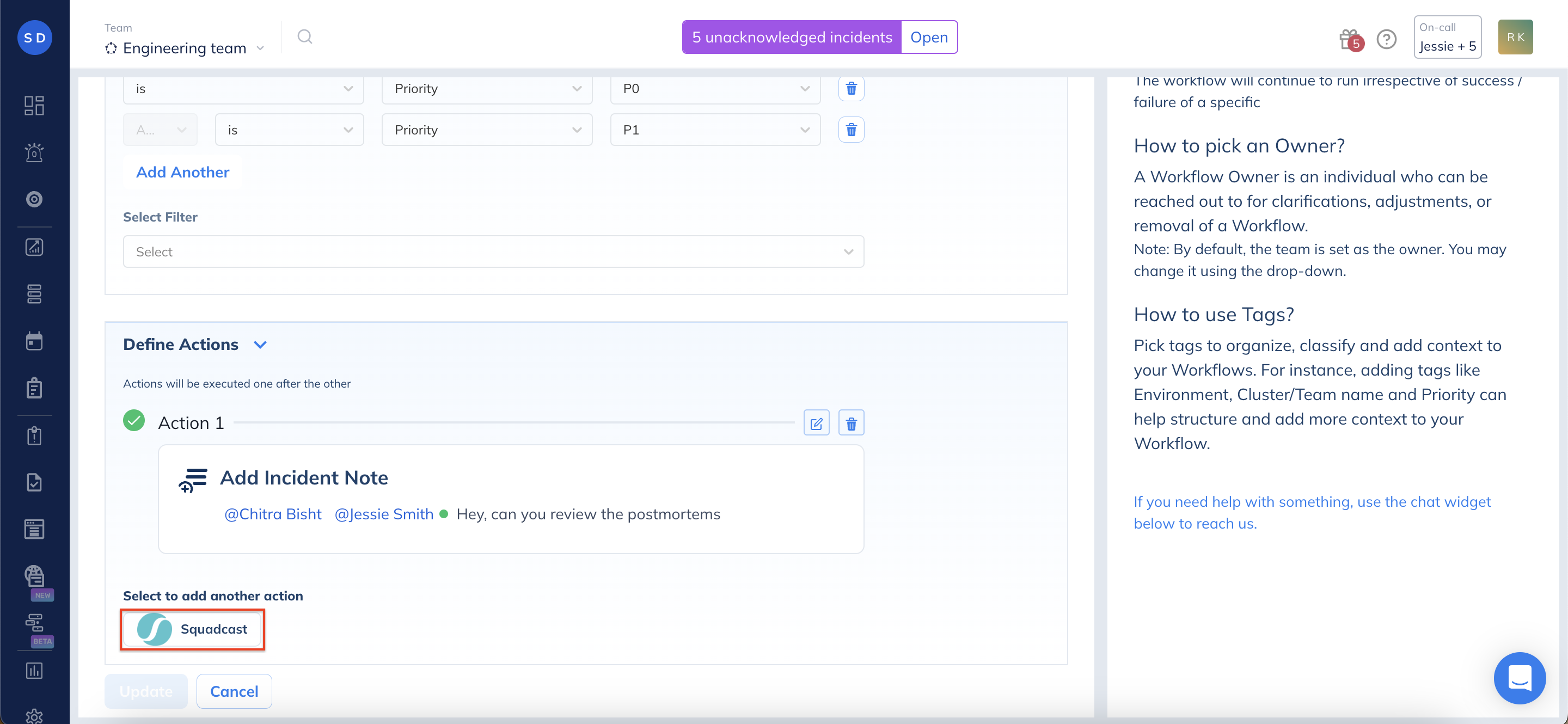Collapse the Define Actions section

(x=261, y=345)
